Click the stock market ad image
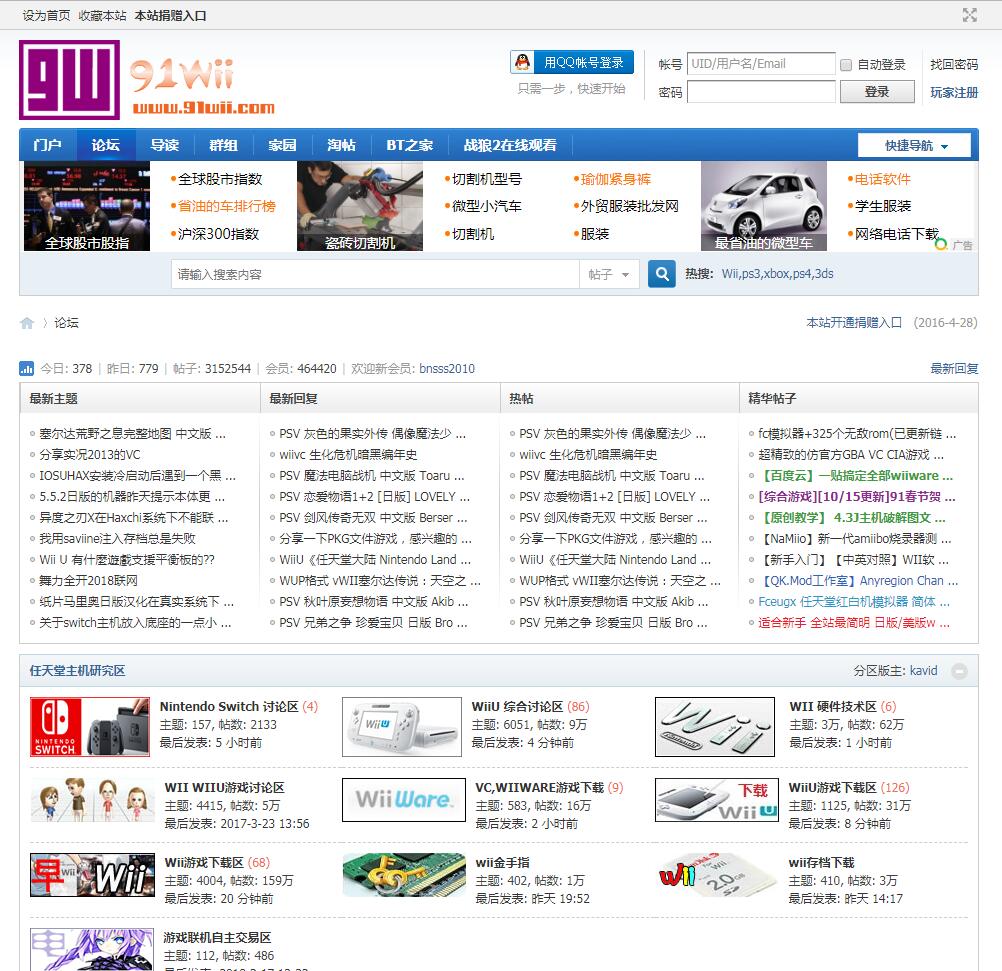Image resolution: width=1002 pixels, height=971 pixels. coord(87,206)
